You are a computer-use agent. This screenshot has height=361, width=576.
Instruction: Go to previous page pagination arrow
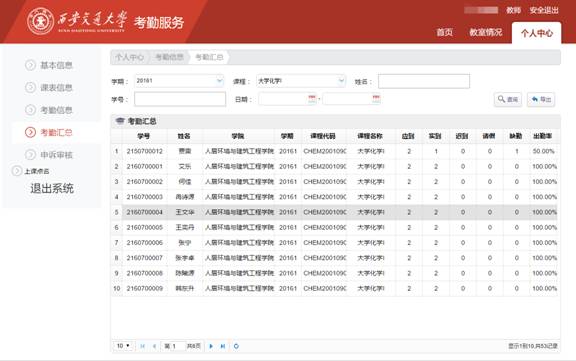coord(154,346)
